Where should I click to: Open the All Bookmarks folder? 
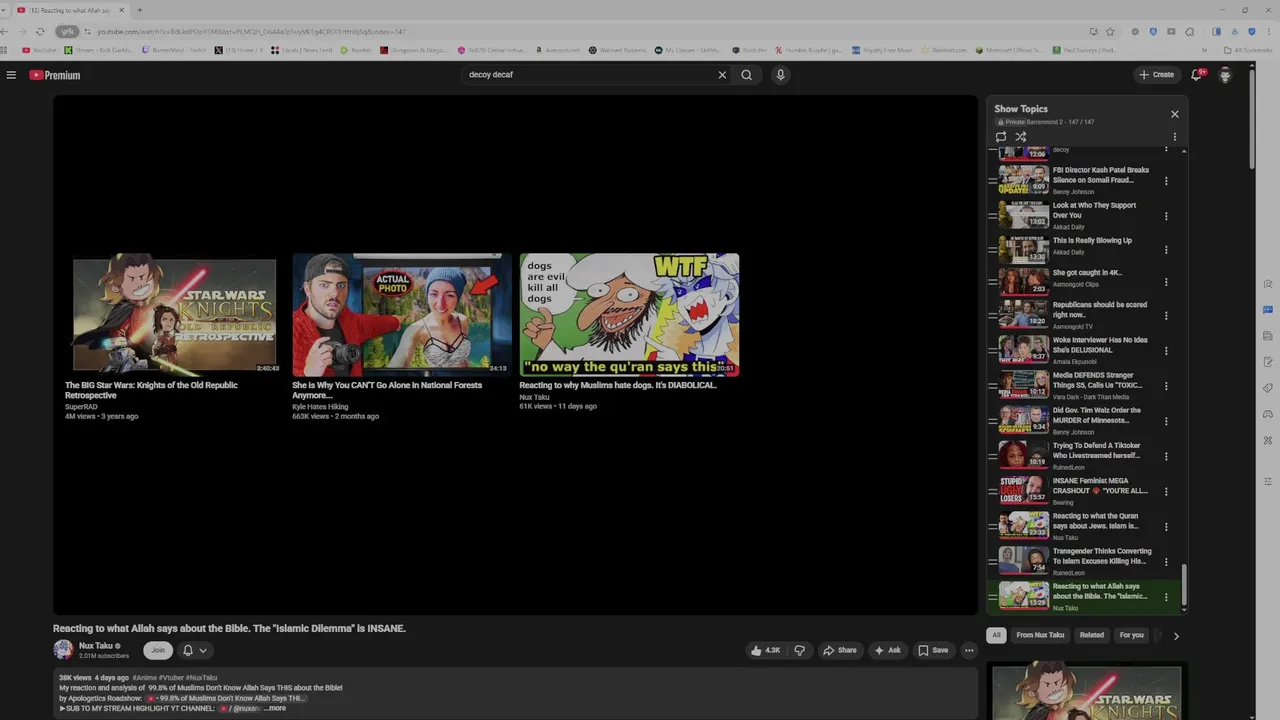pyautogui.click(x=1248, y=50)
